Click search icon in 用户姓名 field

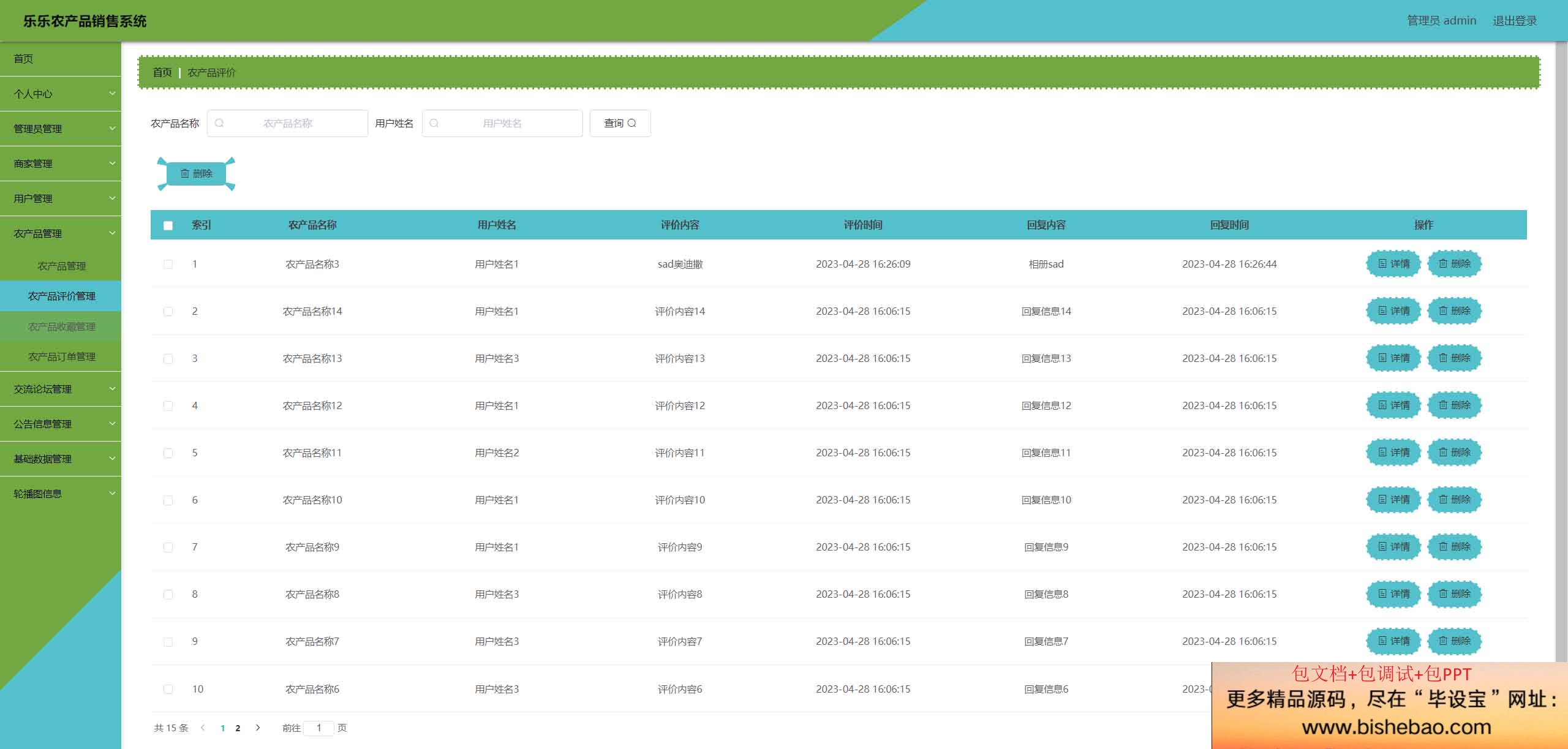coord(434,123)
